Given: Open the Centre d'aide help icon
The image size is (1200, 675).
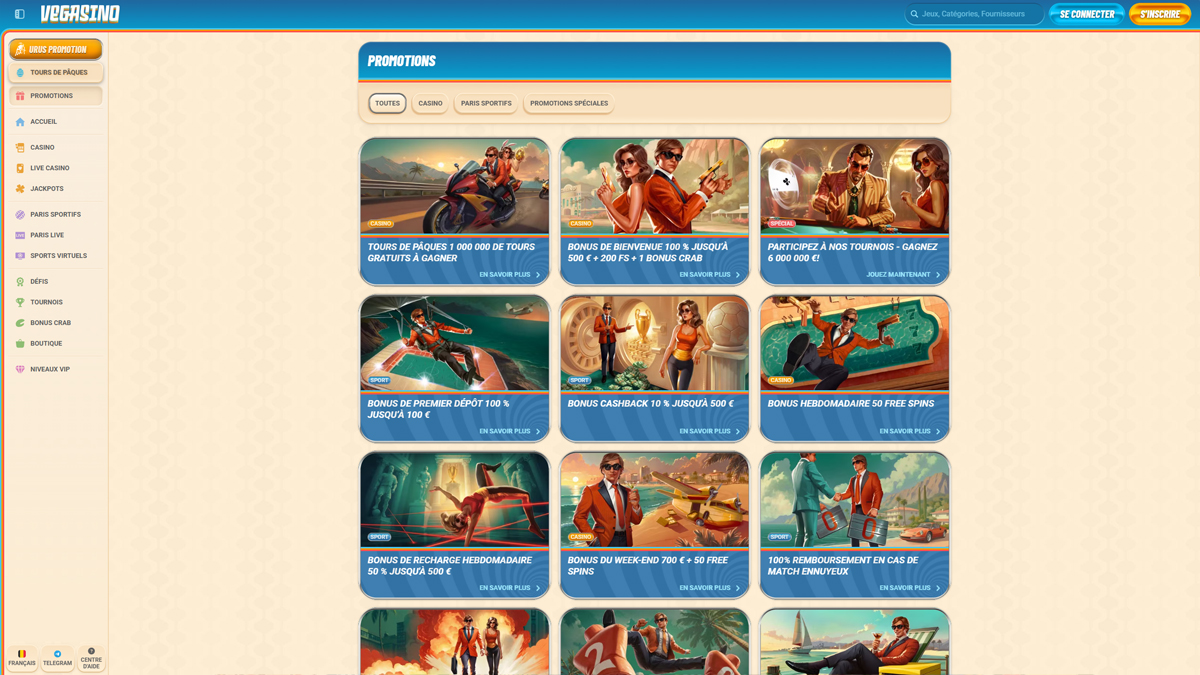Looking at the screenshot, I should [x=91, y=652].
